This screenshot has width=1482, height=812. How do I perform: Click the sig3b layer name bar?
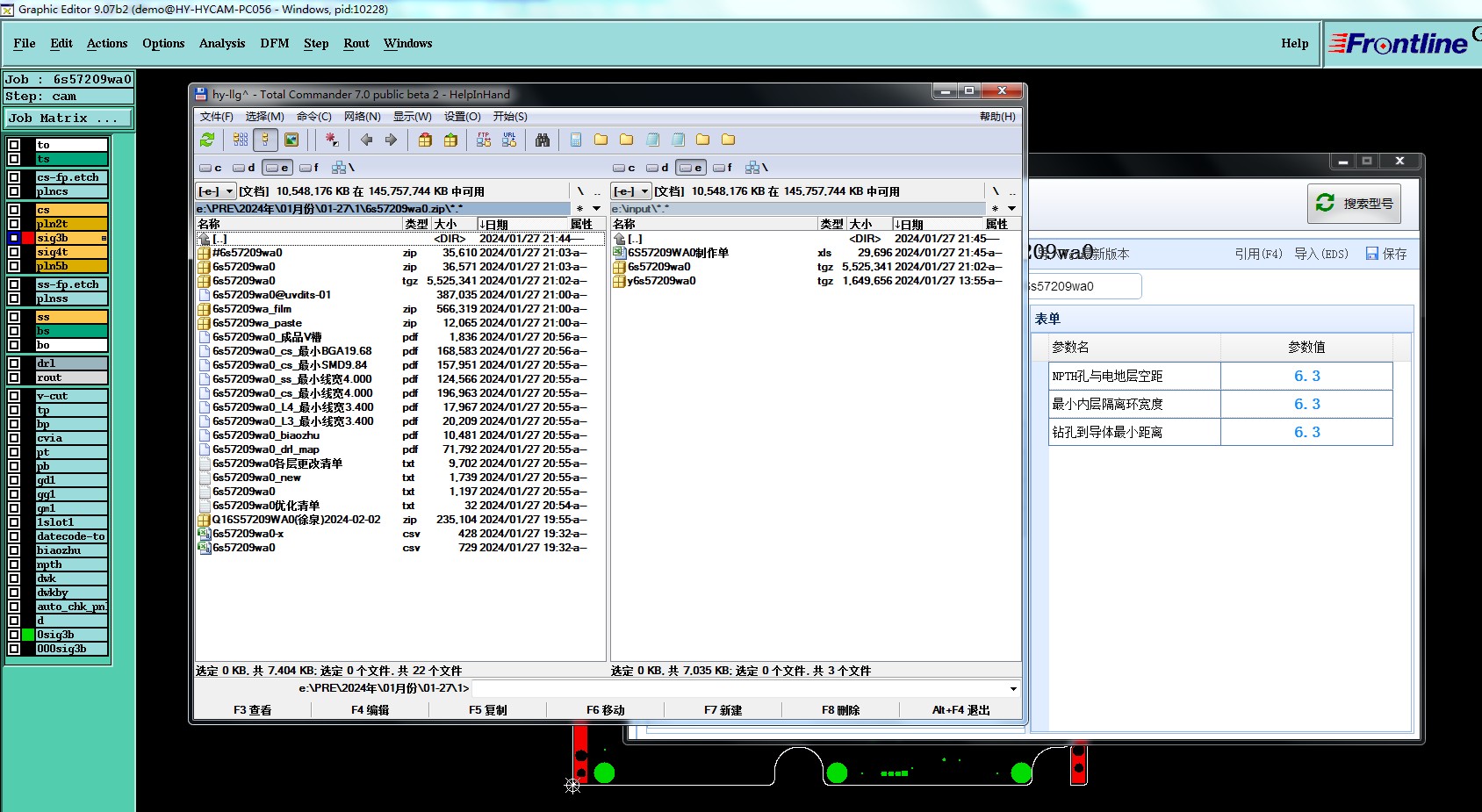tap(71, 238)
